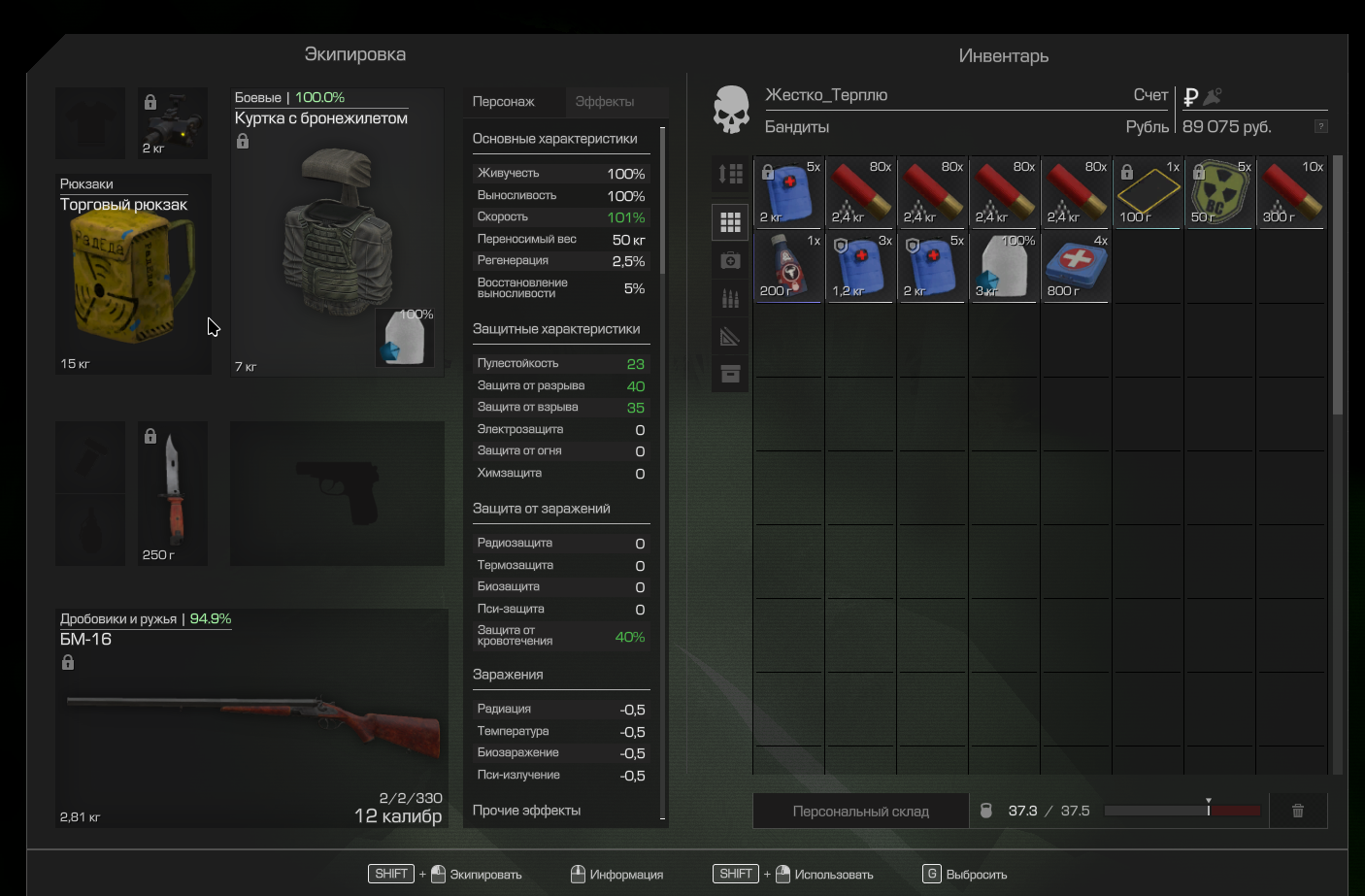This screenshot has width=1365, height=896.
Task: Click the armor plate in jacket slot
Action: (x=404, y=338)
